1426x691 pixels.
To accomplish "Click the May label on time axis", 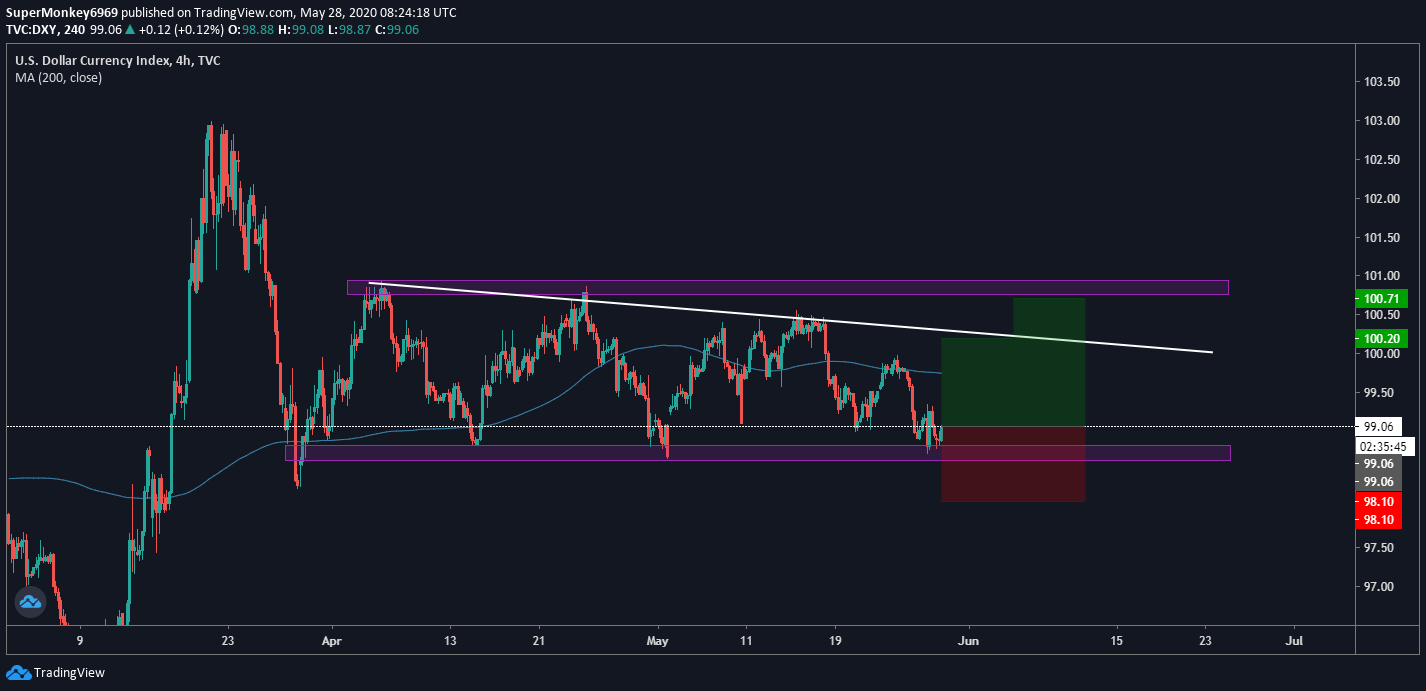I will point(657,640).
